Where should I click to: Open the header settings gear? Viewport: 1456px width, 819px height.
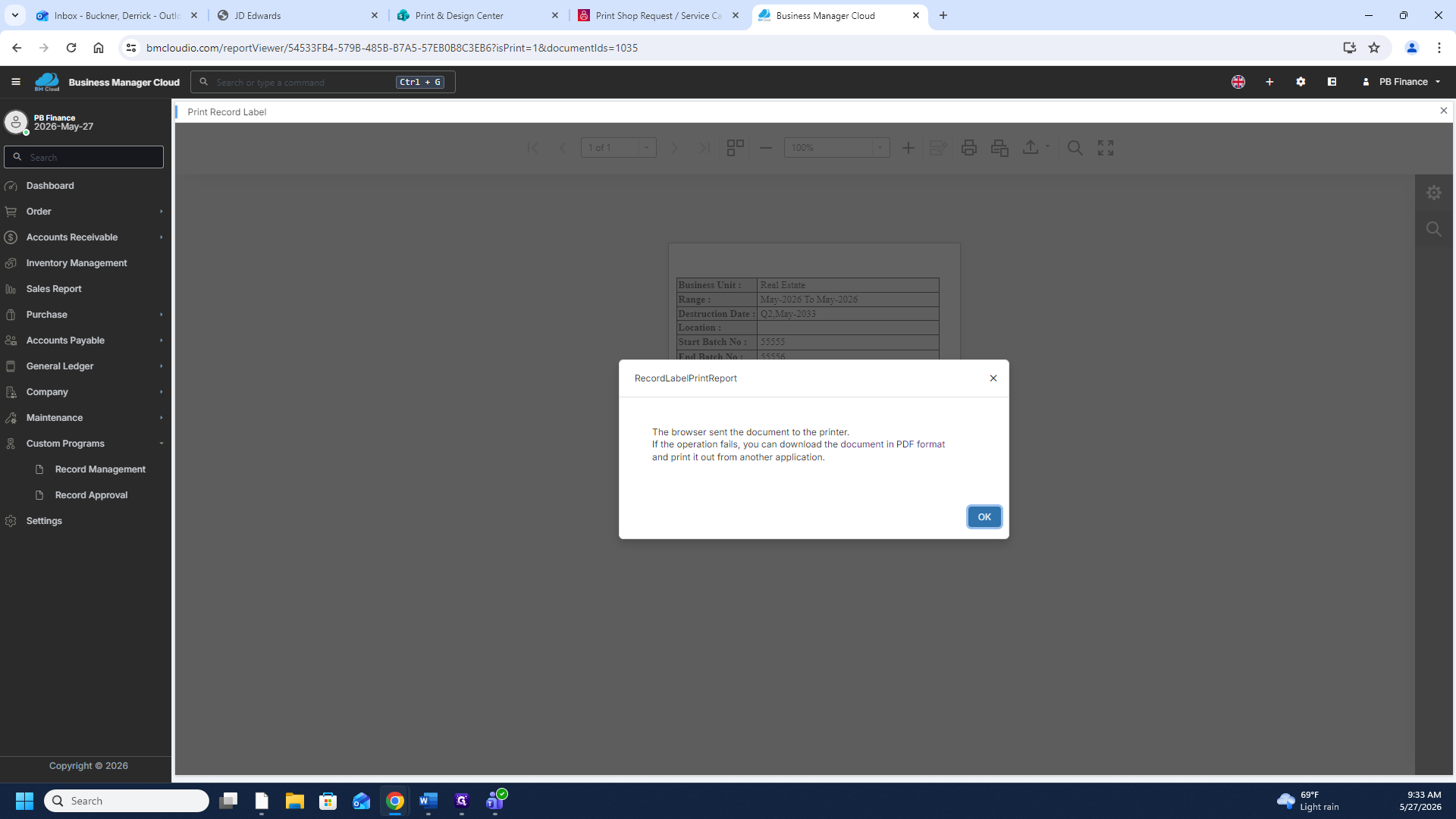coord(1301,82)
